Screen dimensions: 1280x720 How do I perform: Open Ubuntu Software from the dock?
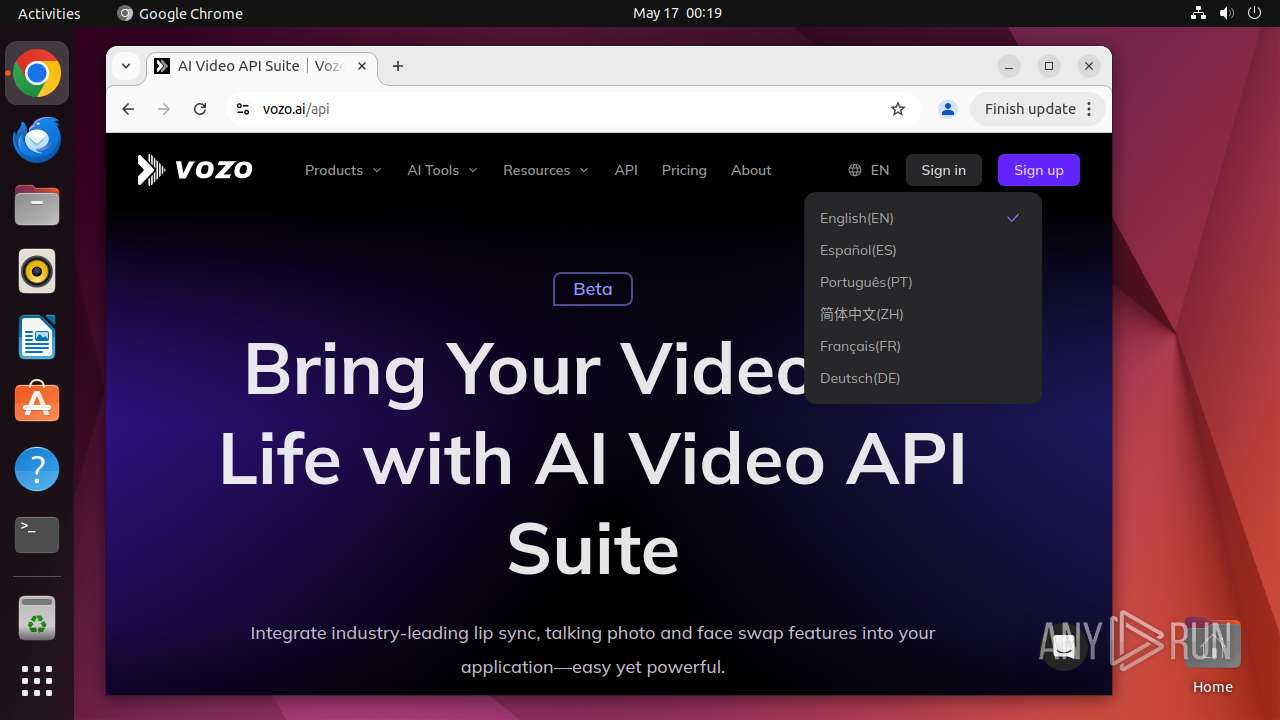coord(37,403)
